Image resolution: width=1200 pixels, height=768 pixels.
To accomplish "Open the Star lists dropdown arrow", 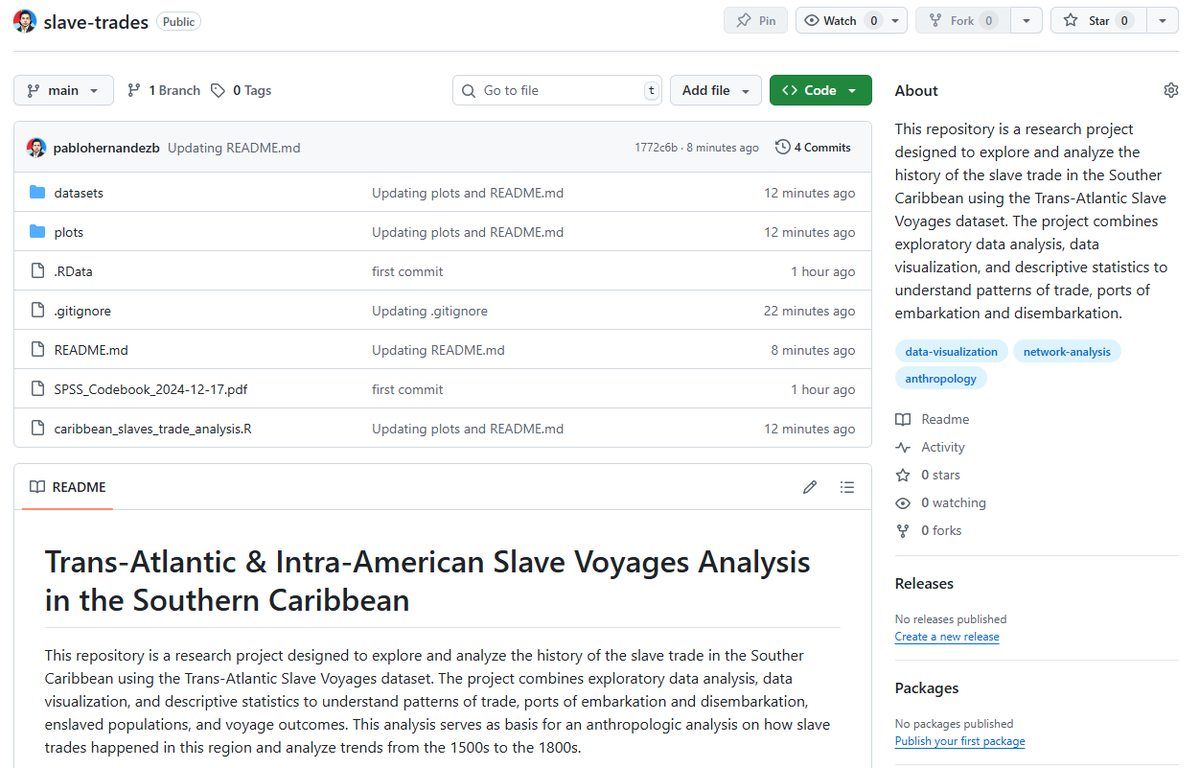I will click(x=1162, y=20).
